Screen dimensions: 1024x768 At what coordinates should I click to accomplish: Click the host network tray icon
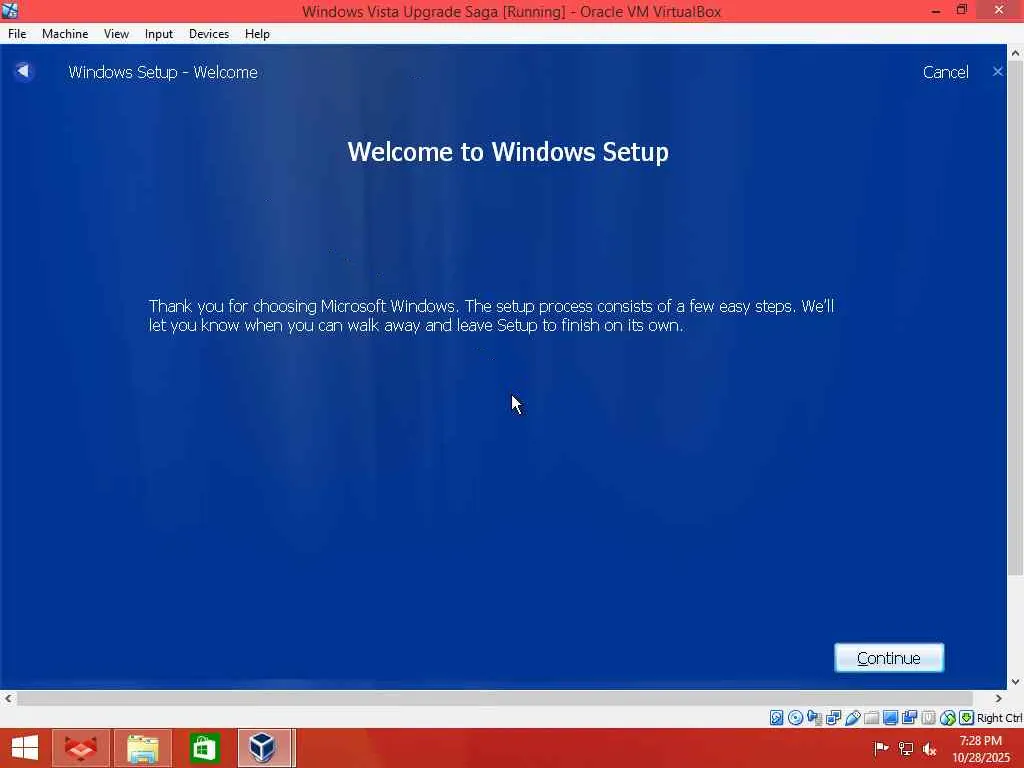pyautogui.click(x=905, y=748)
